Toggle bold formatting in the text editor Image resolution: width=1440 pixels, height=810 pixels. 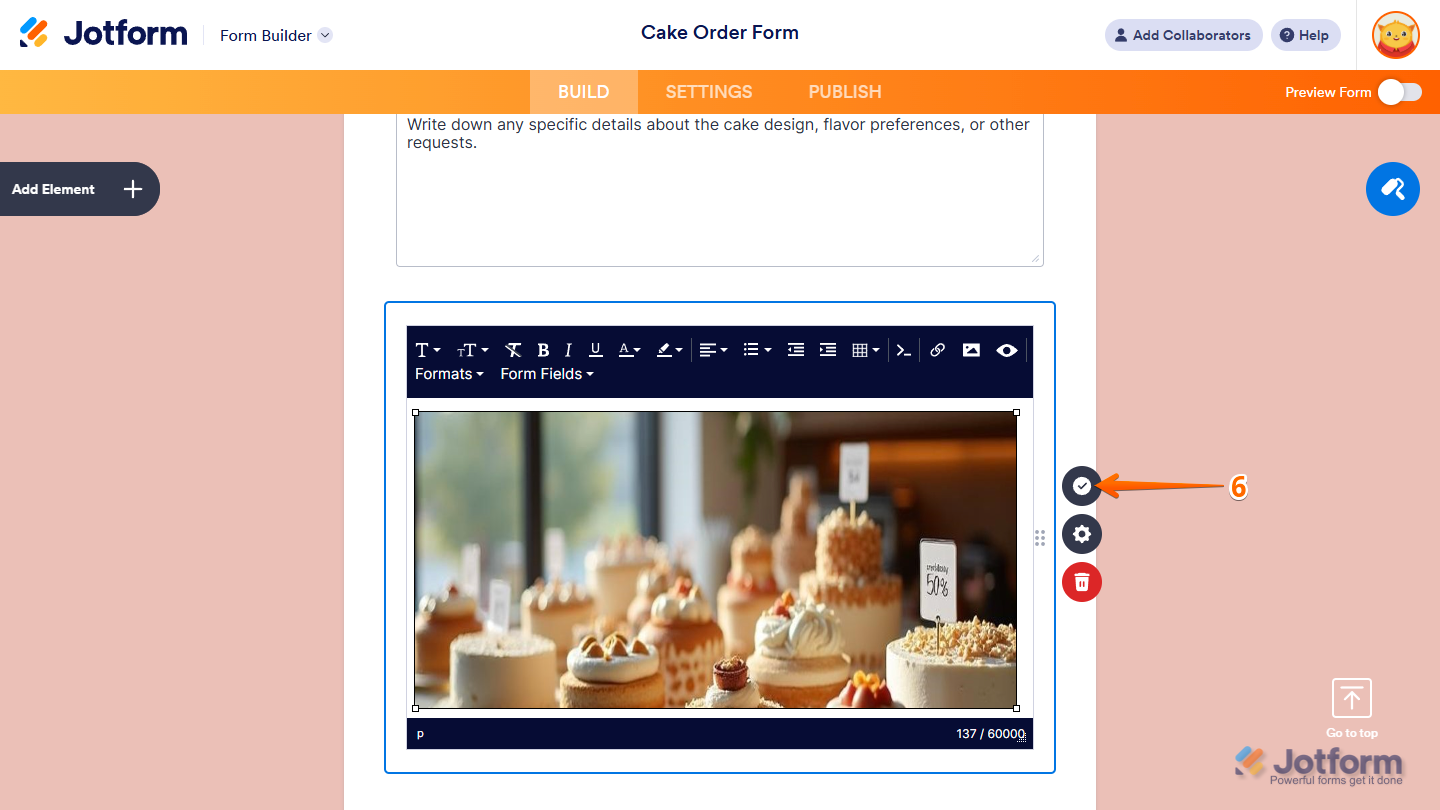pos(543,349)
